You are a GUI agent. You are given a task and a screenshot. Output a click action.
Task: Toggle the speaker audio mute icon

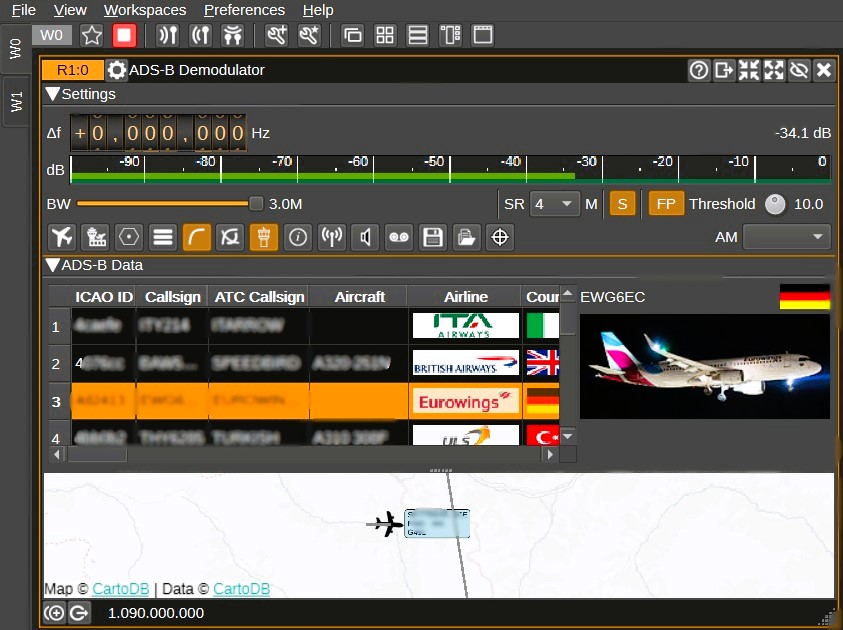(366, 237)
